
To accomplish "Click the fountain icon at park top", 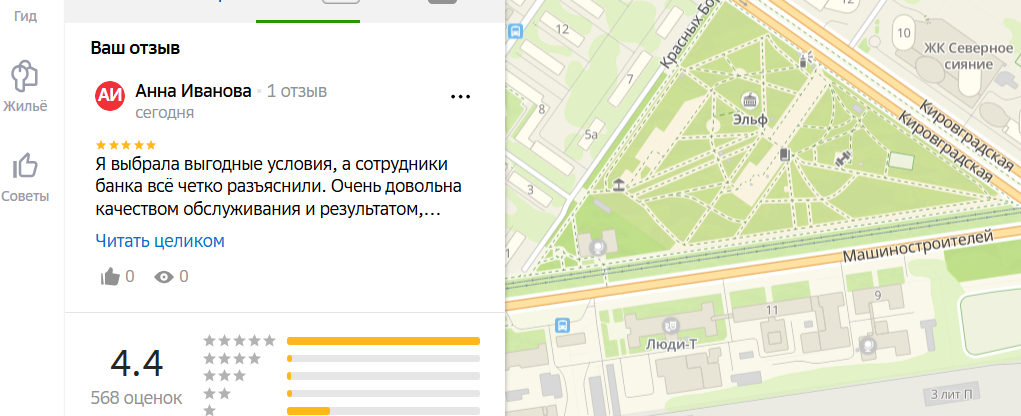I will click(x=803, y=61).
